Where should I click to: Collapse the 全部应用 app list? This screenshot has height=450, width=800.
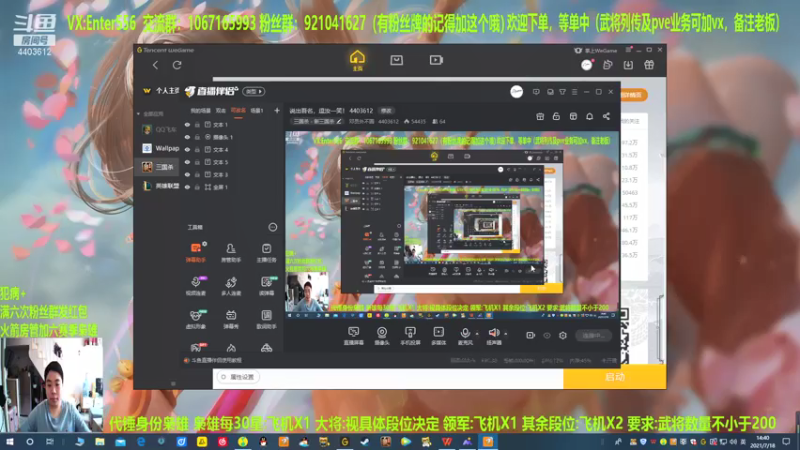[139, 114]
